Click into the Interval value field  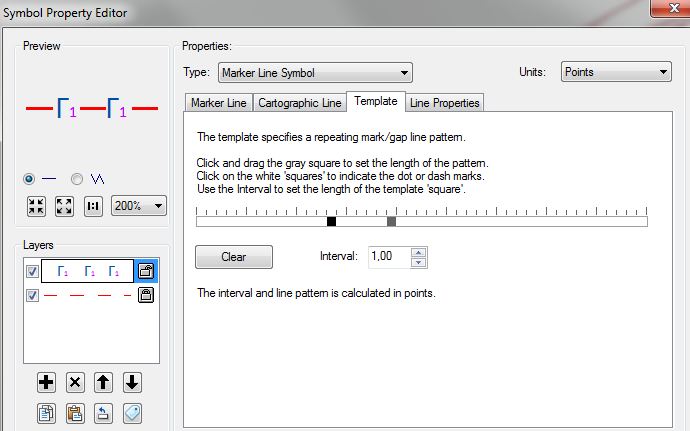390,257
